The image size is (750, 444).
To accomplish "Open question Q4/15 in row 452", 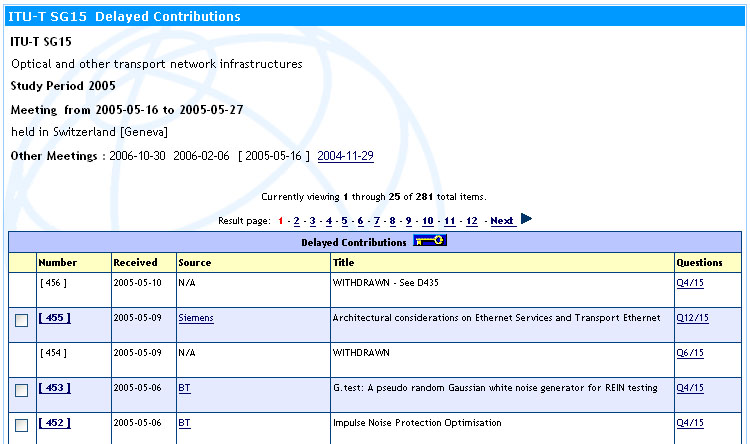I will [x=690, y=423].
